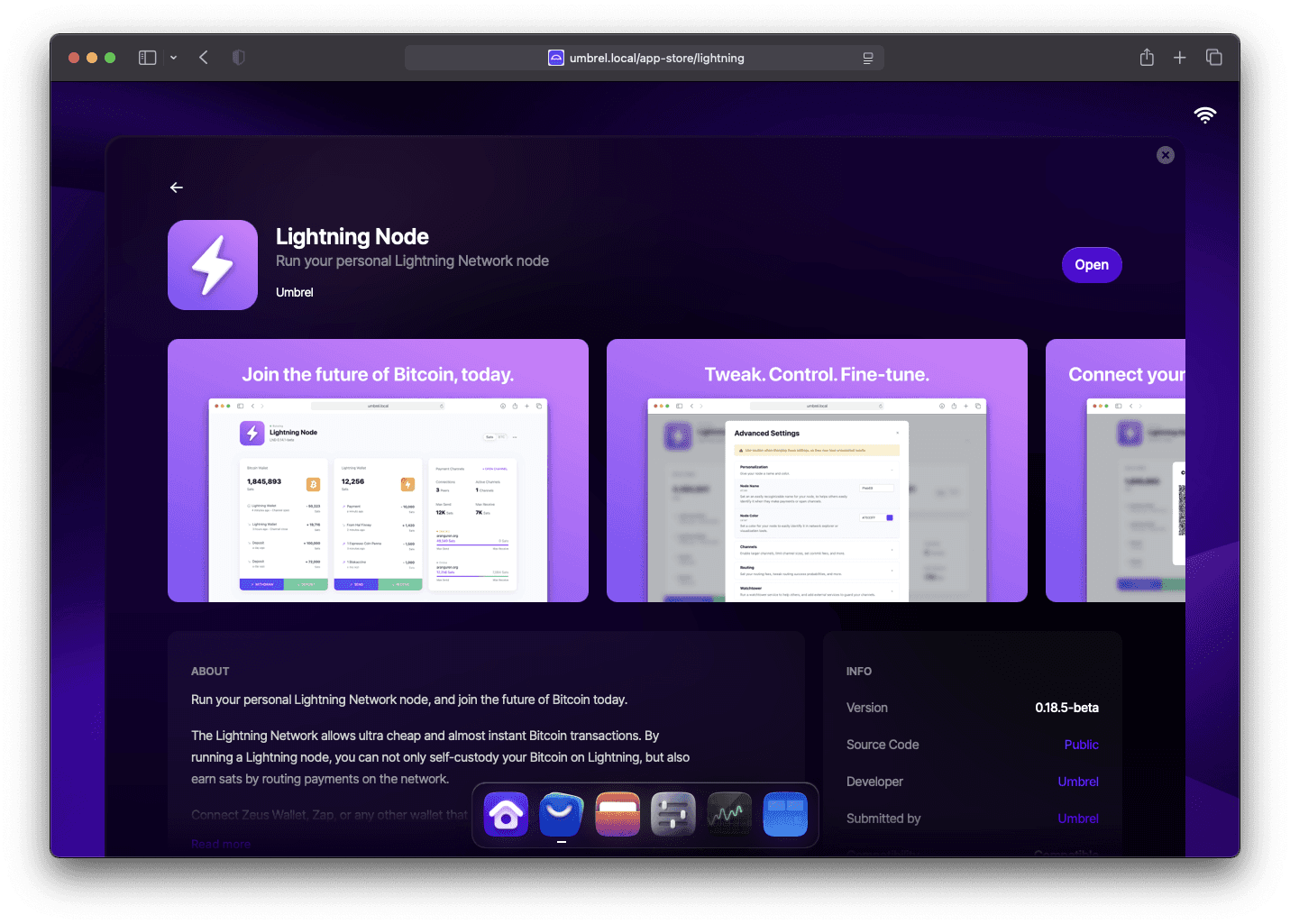Open a new Safari tab
Viewport: 1290px width, 924px height.
point(1180,58)
